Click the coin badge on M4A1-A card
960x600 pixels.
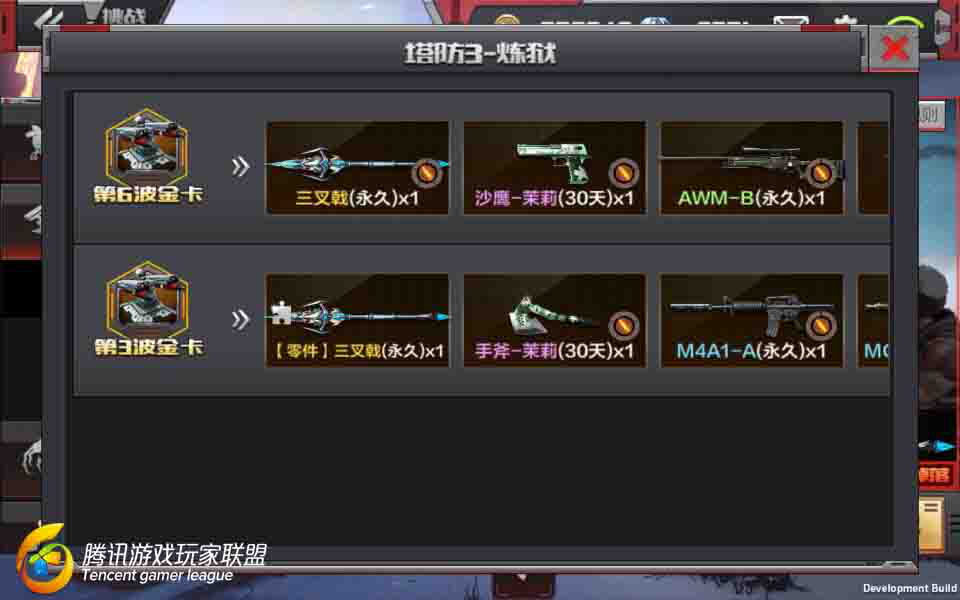(821, 326)
